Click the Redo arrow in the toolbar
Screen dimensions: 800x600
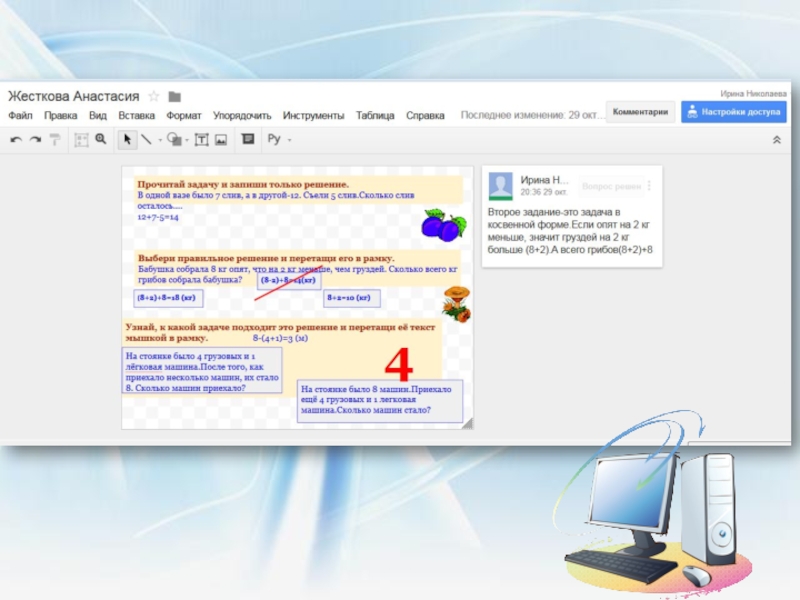35,140
